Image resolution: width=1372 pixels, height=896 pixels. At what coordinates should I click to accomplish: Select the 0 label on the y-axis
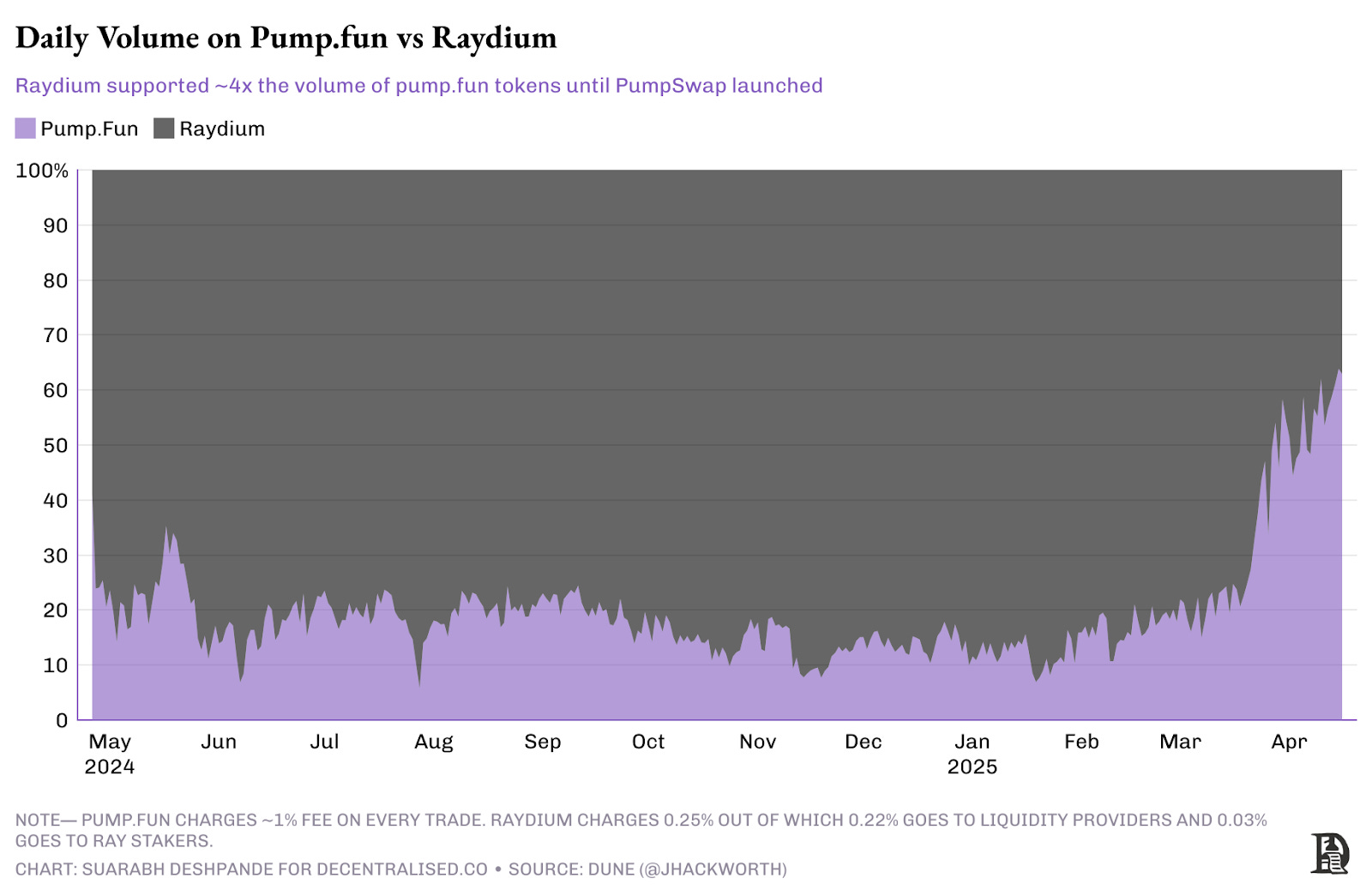62,720
